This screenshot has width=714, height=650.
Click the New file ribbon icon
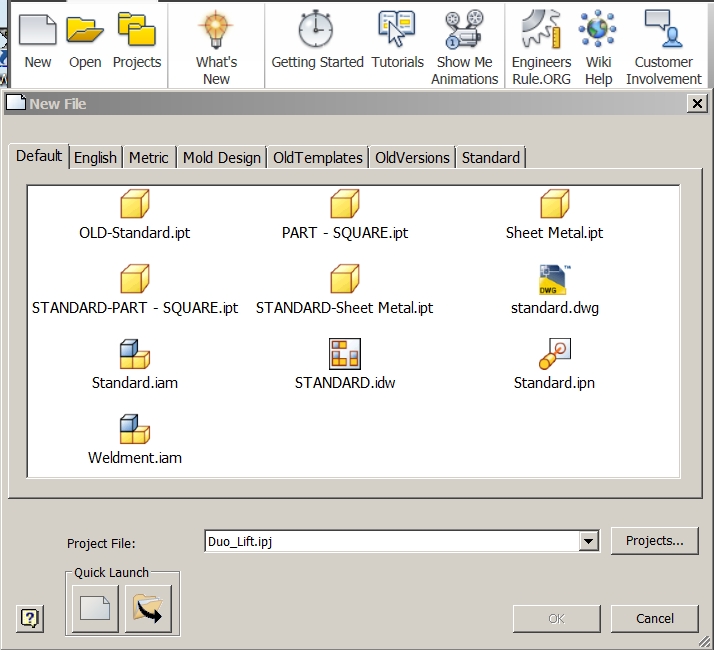tap(38, 30)
